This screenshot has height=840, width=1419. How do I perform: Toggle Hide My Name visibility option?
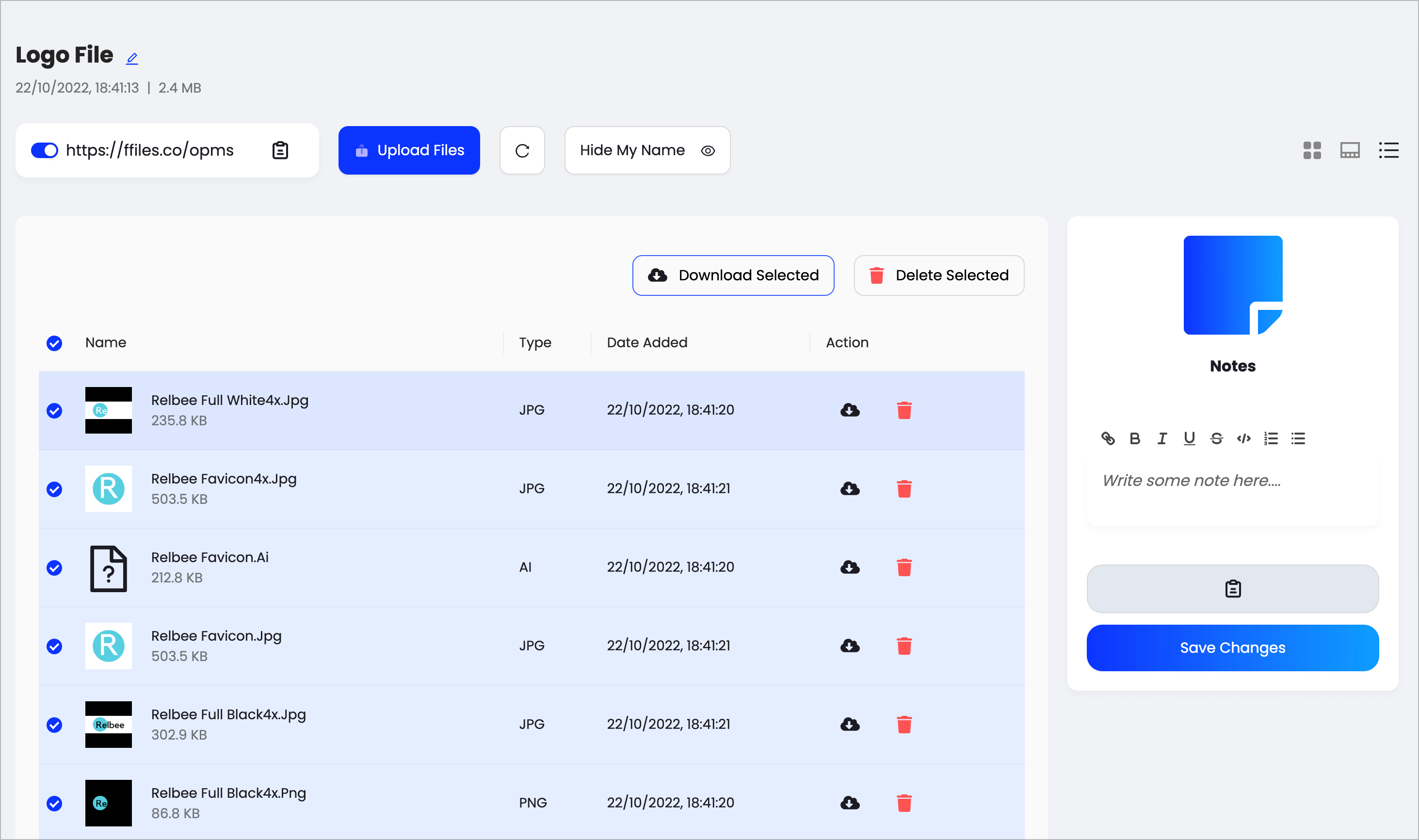pyautogui.click(x=709, y=150)
